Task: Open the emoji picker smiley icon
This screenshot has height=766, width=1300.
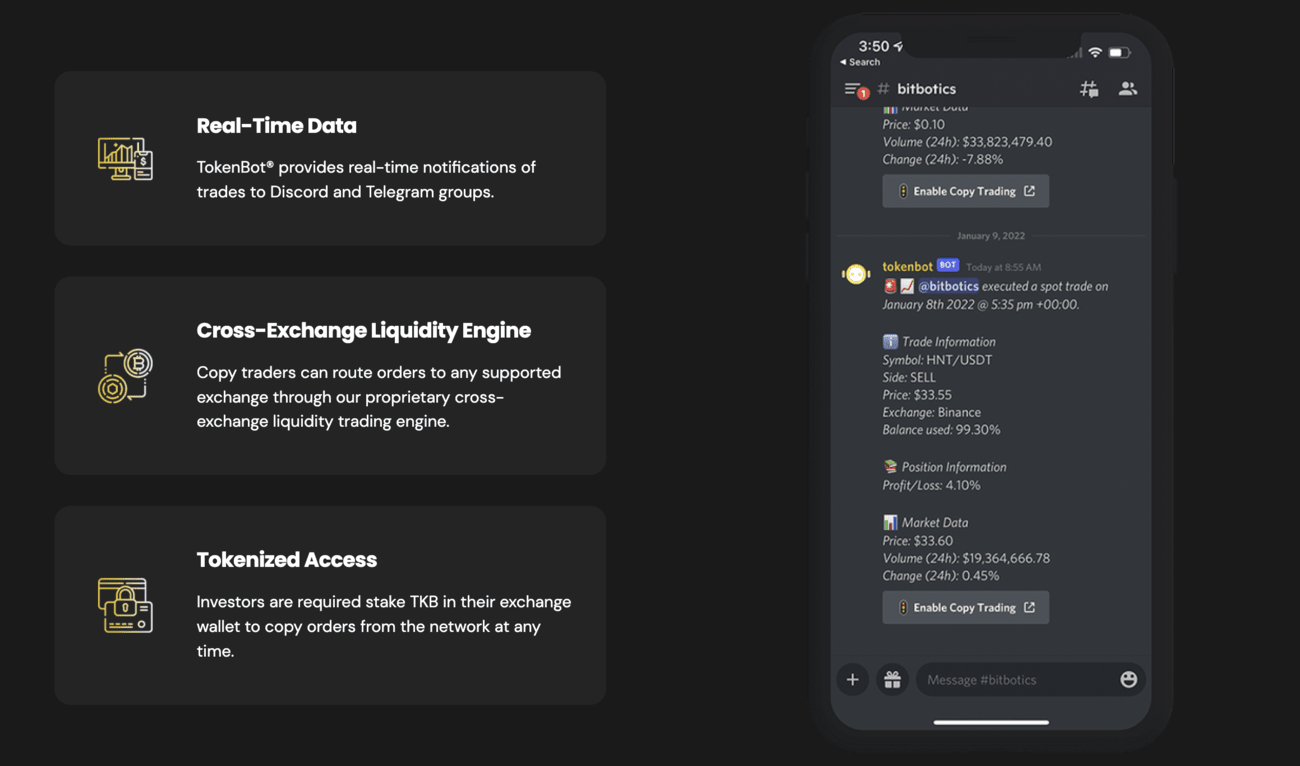Action: (x=1128, y=680)
